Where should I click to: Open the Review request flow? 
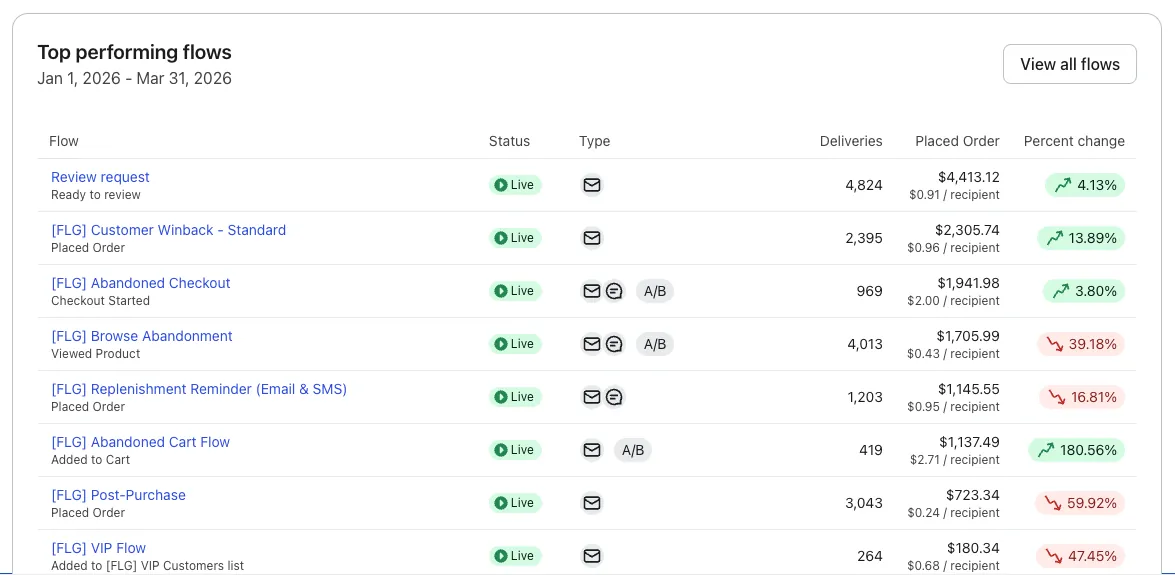(x=100, y=177)
